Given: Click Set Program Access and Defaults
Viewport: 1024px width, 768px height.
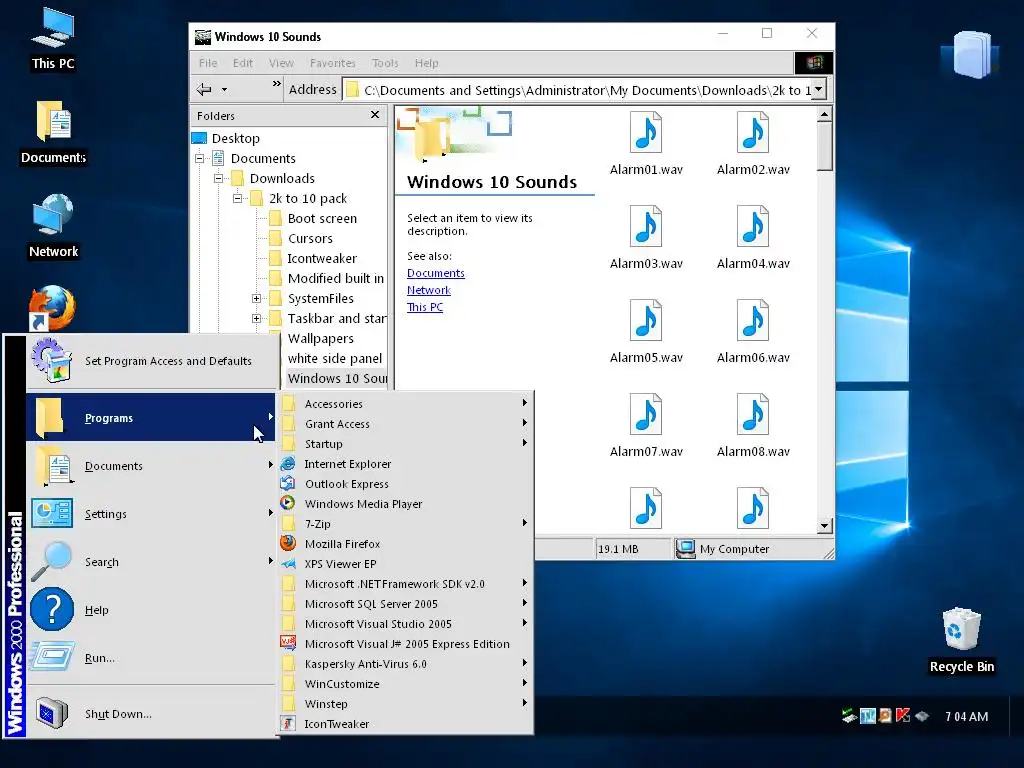Looking at the screenshot, I should pos(152,361).
